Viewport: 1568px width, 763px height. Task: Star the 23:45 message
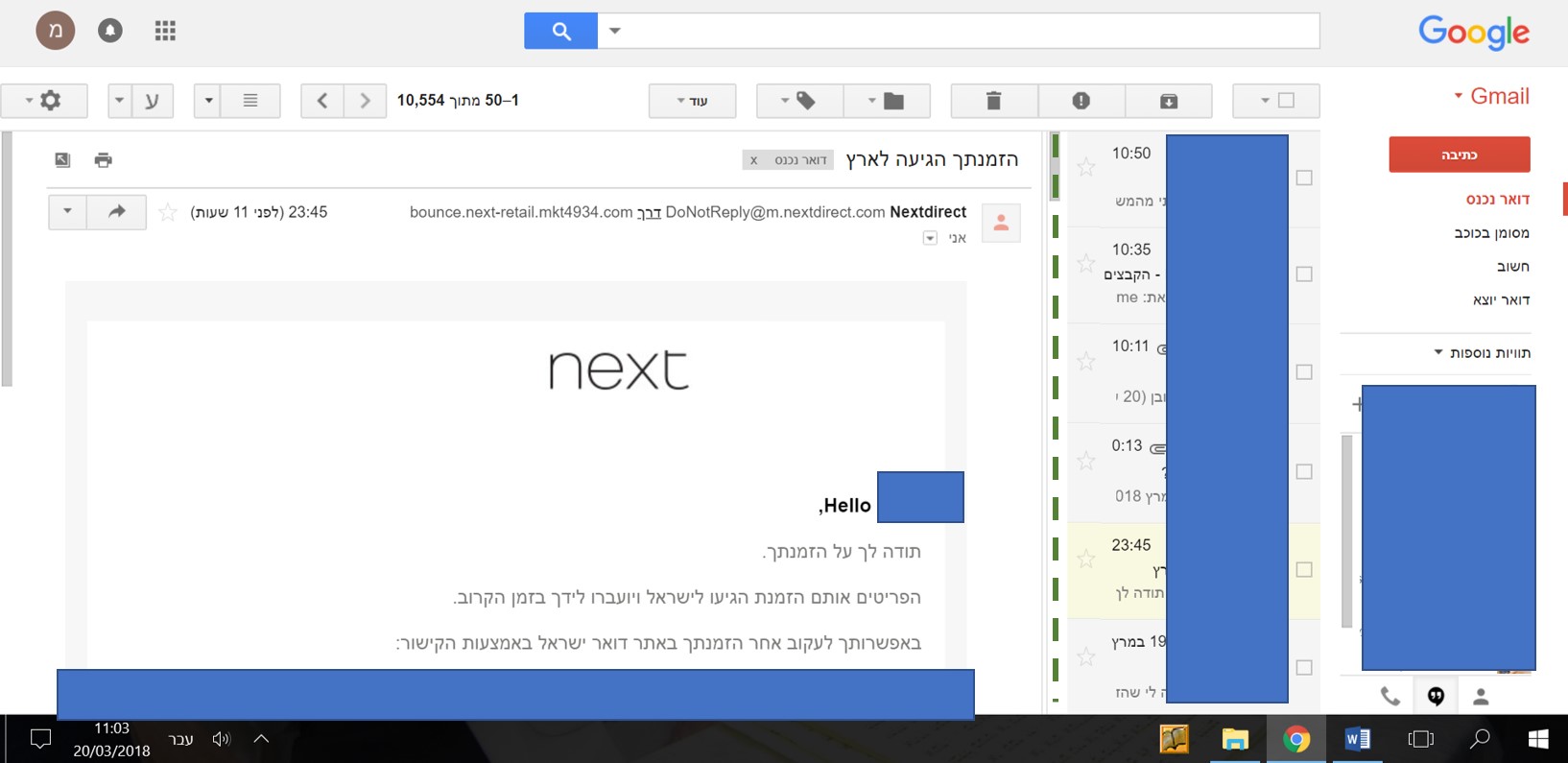(1085, 560)
